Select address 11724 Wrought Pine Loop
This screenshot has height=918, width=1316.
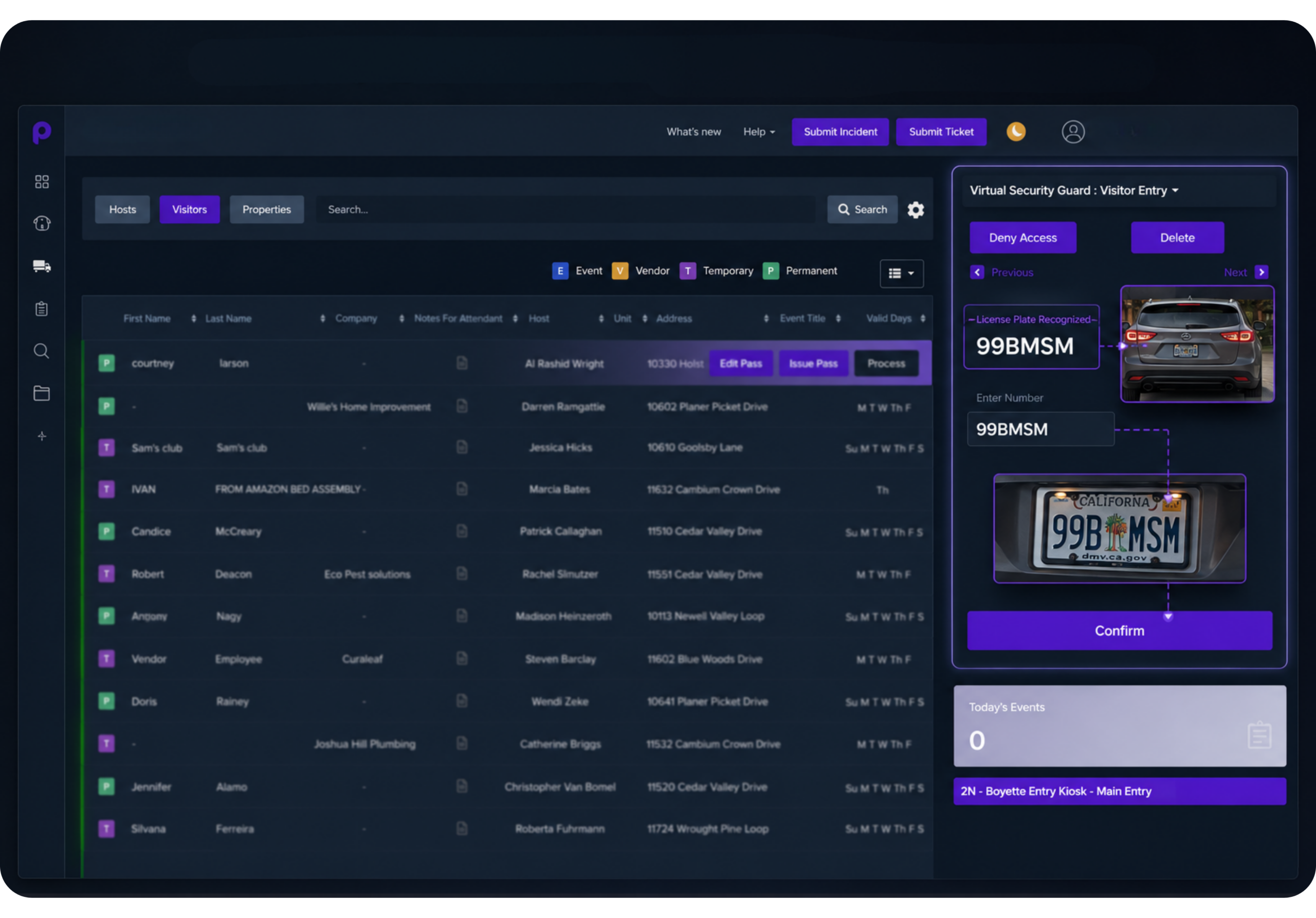pos(707,829)
